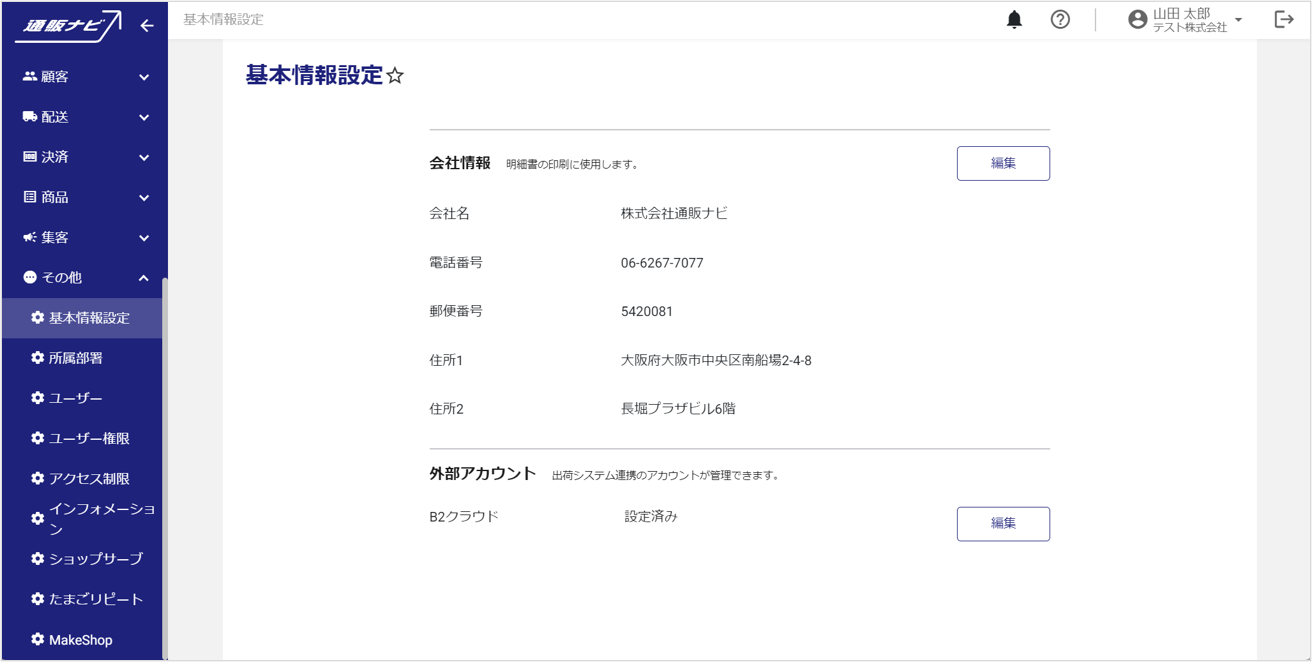Click 編集 button for 会社情報

coord(1003,164)
